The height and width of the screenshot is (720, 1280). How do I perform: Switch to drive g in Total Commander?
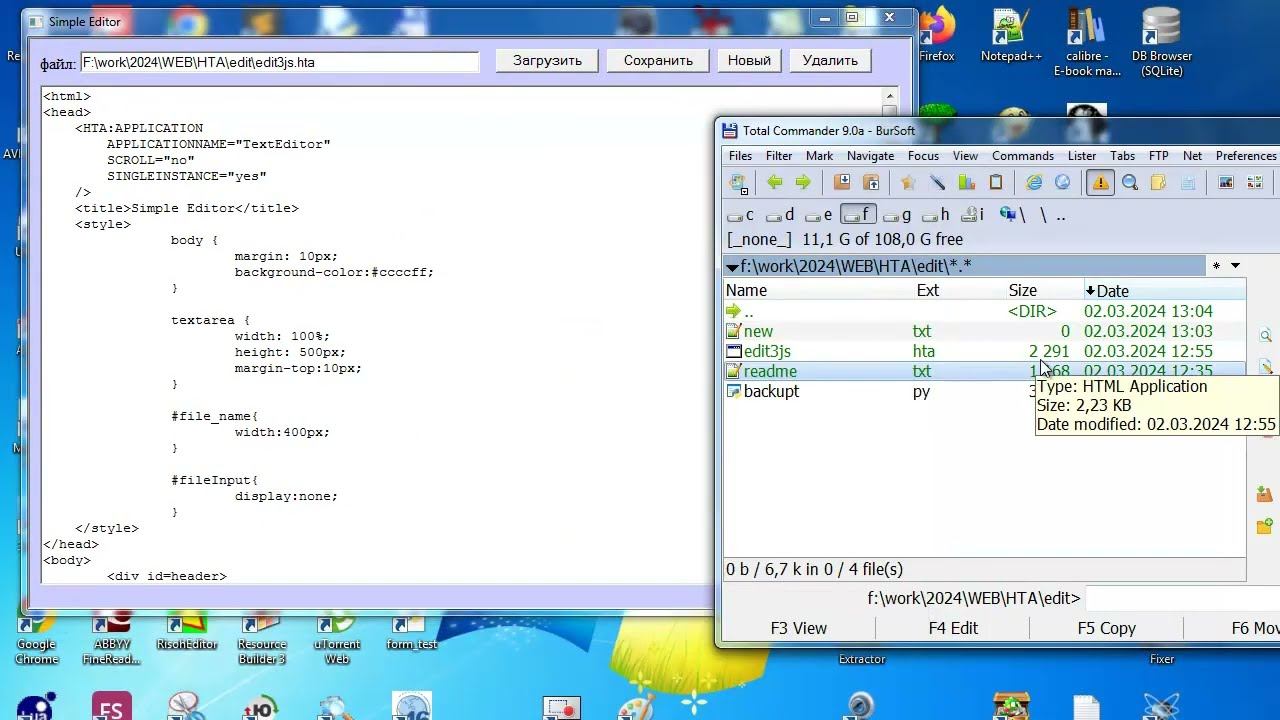click(x=897, y=215)
